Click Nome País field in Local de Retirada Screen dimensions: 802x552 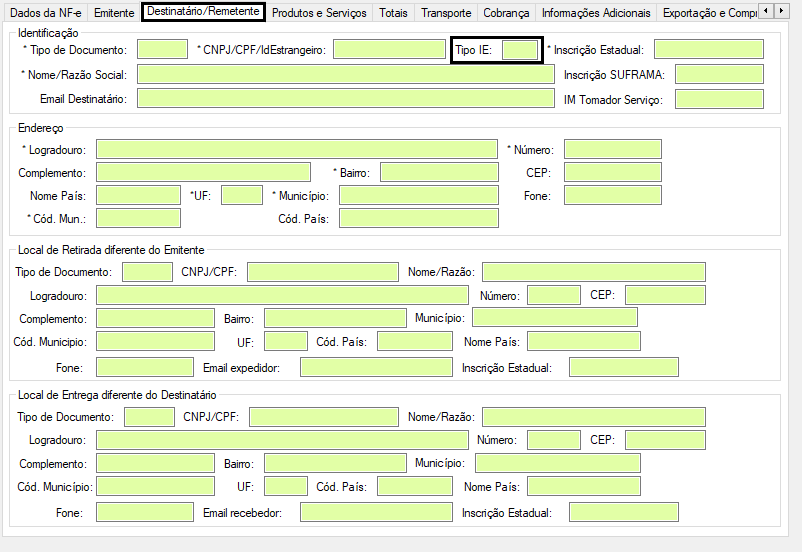[584, 341]
